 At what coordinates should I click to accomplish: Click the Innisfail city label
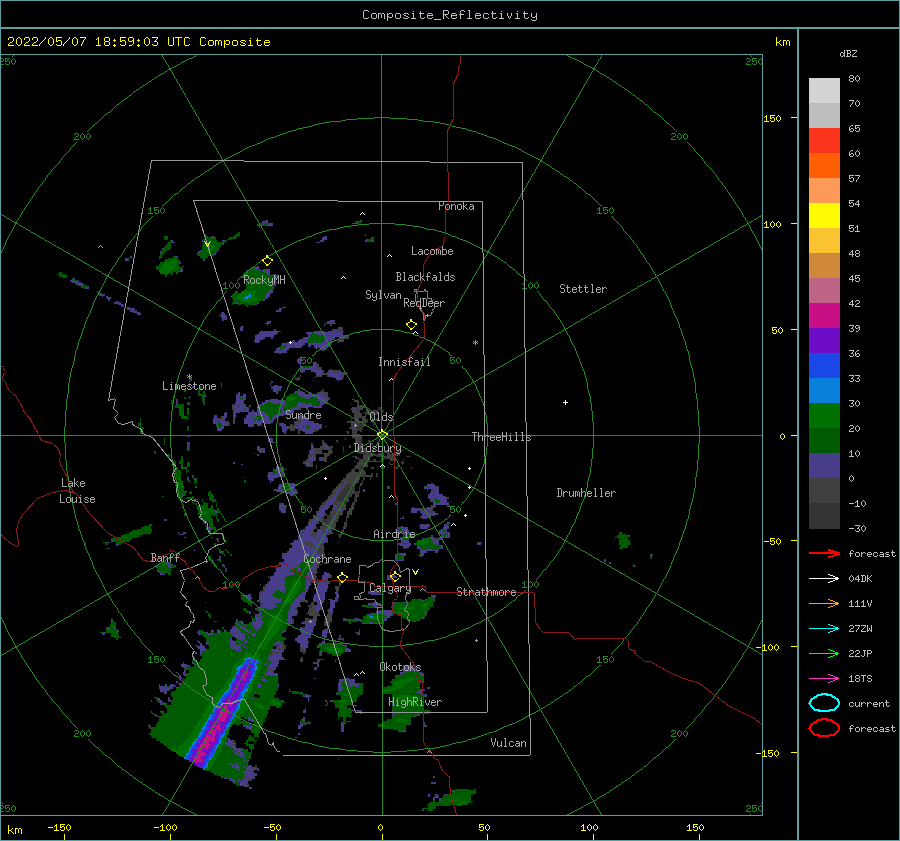[404, 362]
